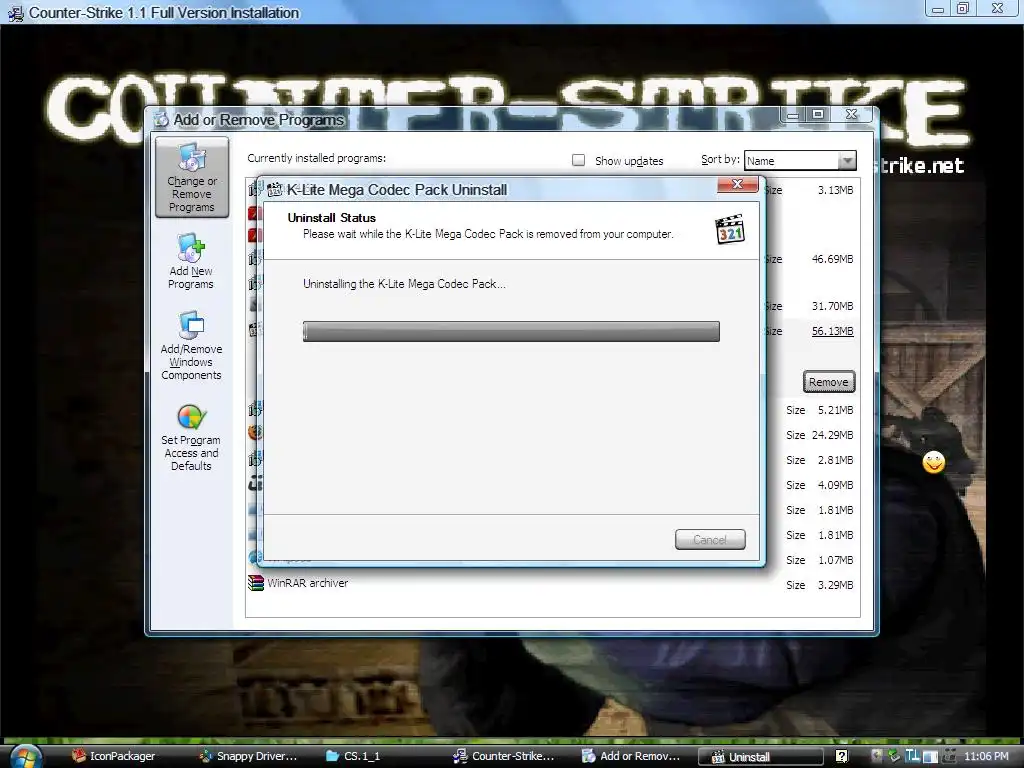The height and width of the screenshot is (768, 1024).
Task: Click 'Currently installed programs:' label
Action: pyautogui.click(x=317, y=158)
